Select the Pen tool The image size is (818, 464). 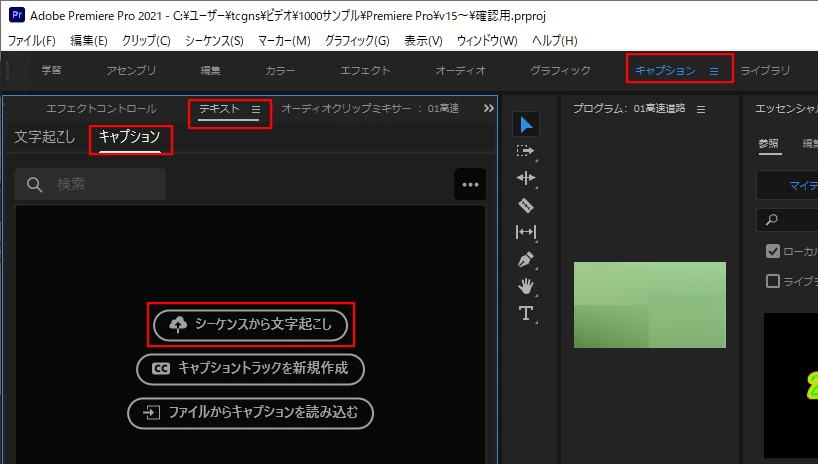525,259
